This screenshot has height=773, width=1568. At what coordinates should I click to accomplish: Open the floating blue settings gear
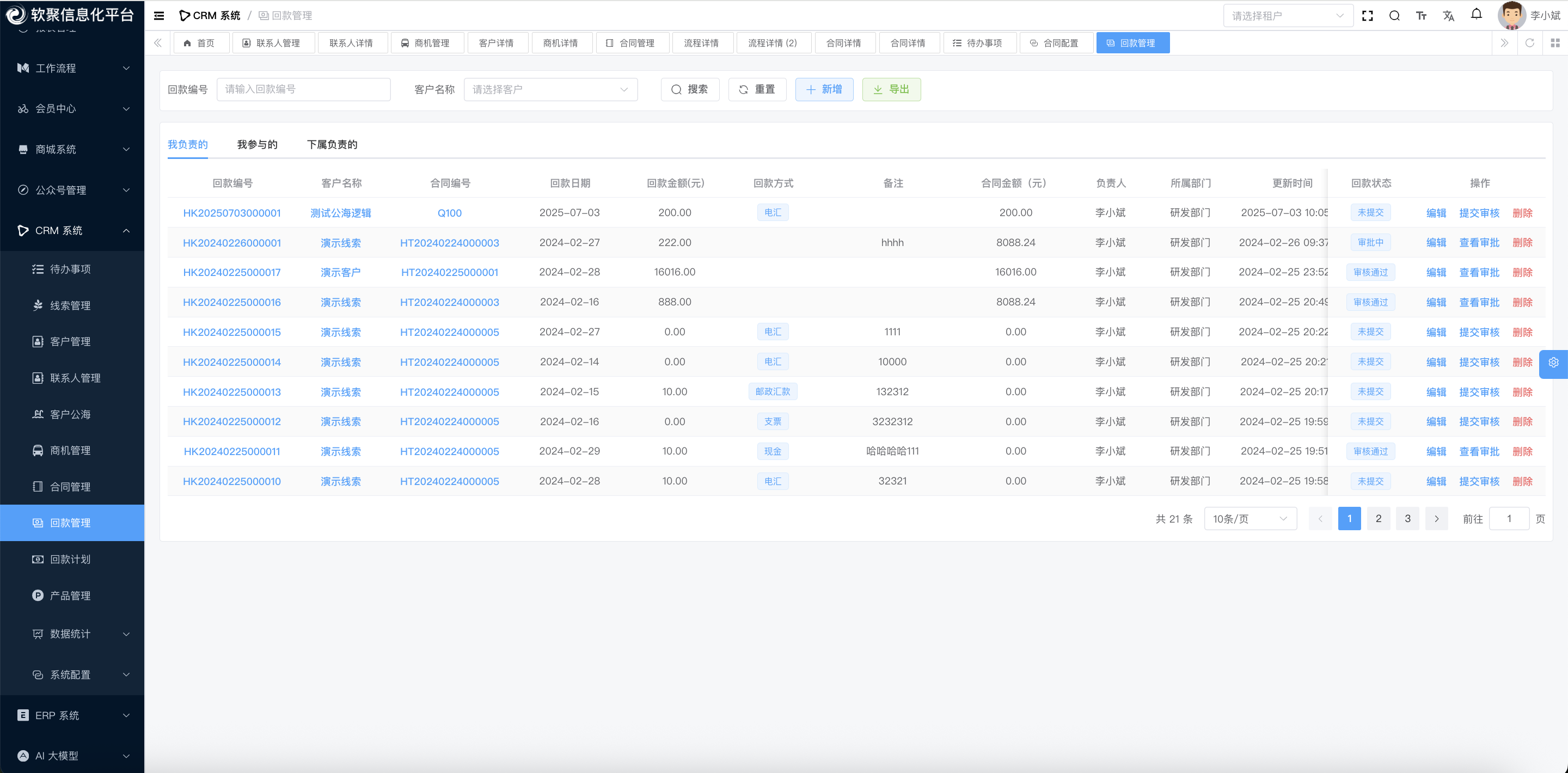1553,363
